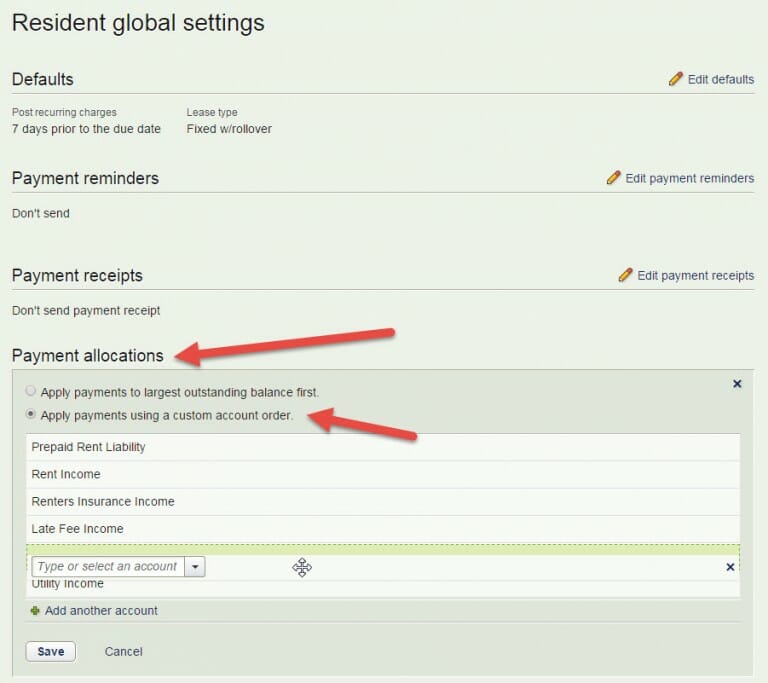The width and height of the screenshot is (768, 683).
Task: Open the Edit payment reminders link
Action: click(x=689, y=178)
